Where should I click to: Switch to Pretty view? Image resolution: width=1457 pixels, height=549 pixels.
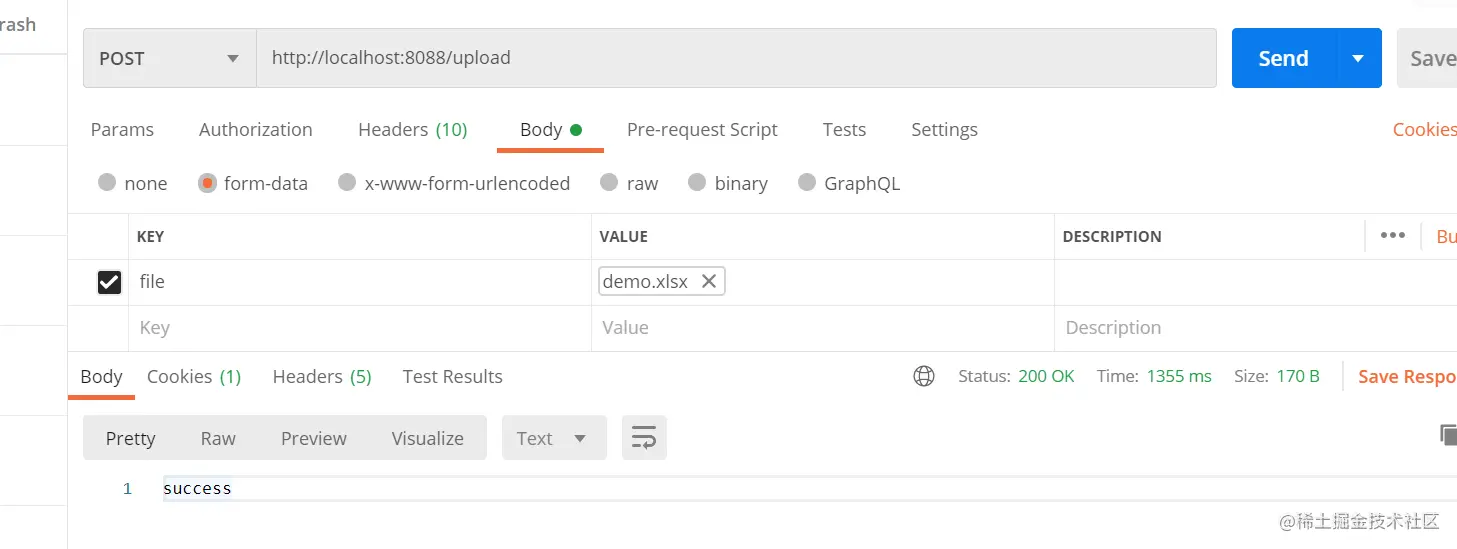click(131, 438)
